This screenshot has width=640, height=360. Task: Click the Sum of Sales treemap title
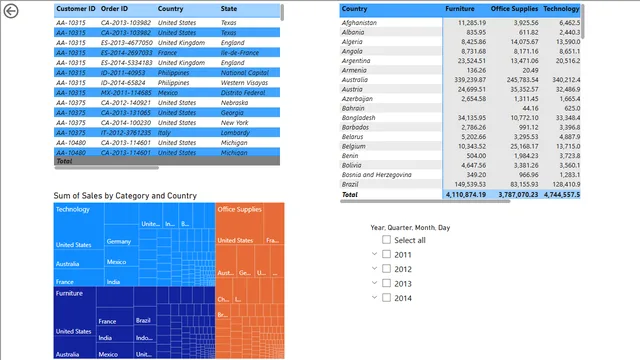click(125, 196)
